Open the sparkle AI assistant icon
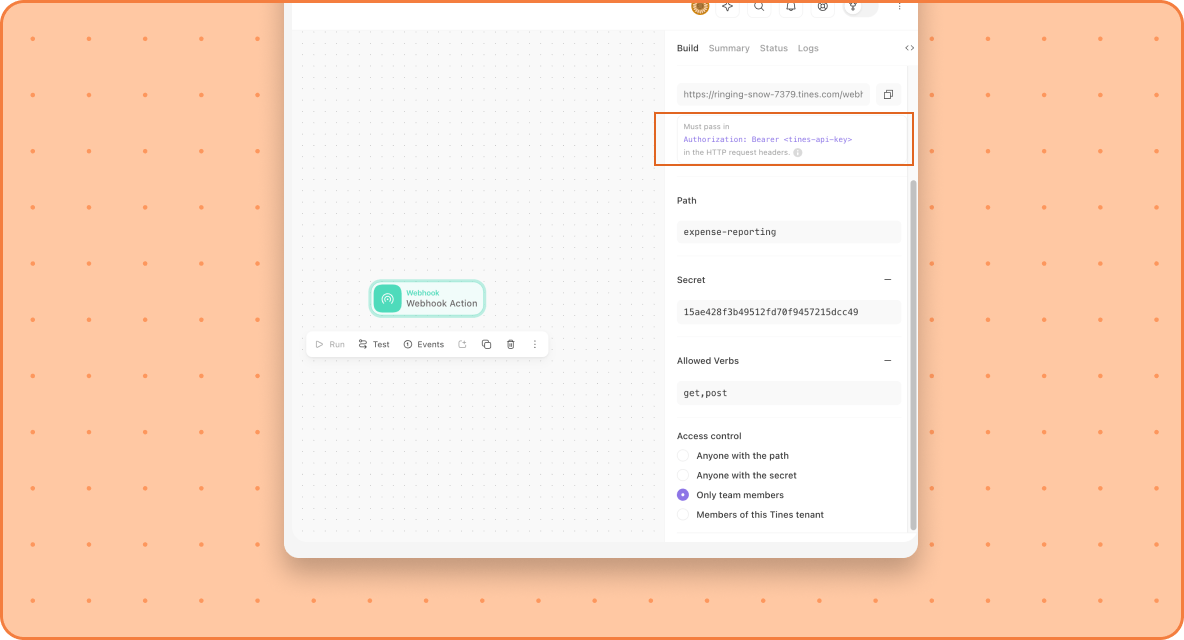This screenshot has height=640, width=1184. pos(727,7)
